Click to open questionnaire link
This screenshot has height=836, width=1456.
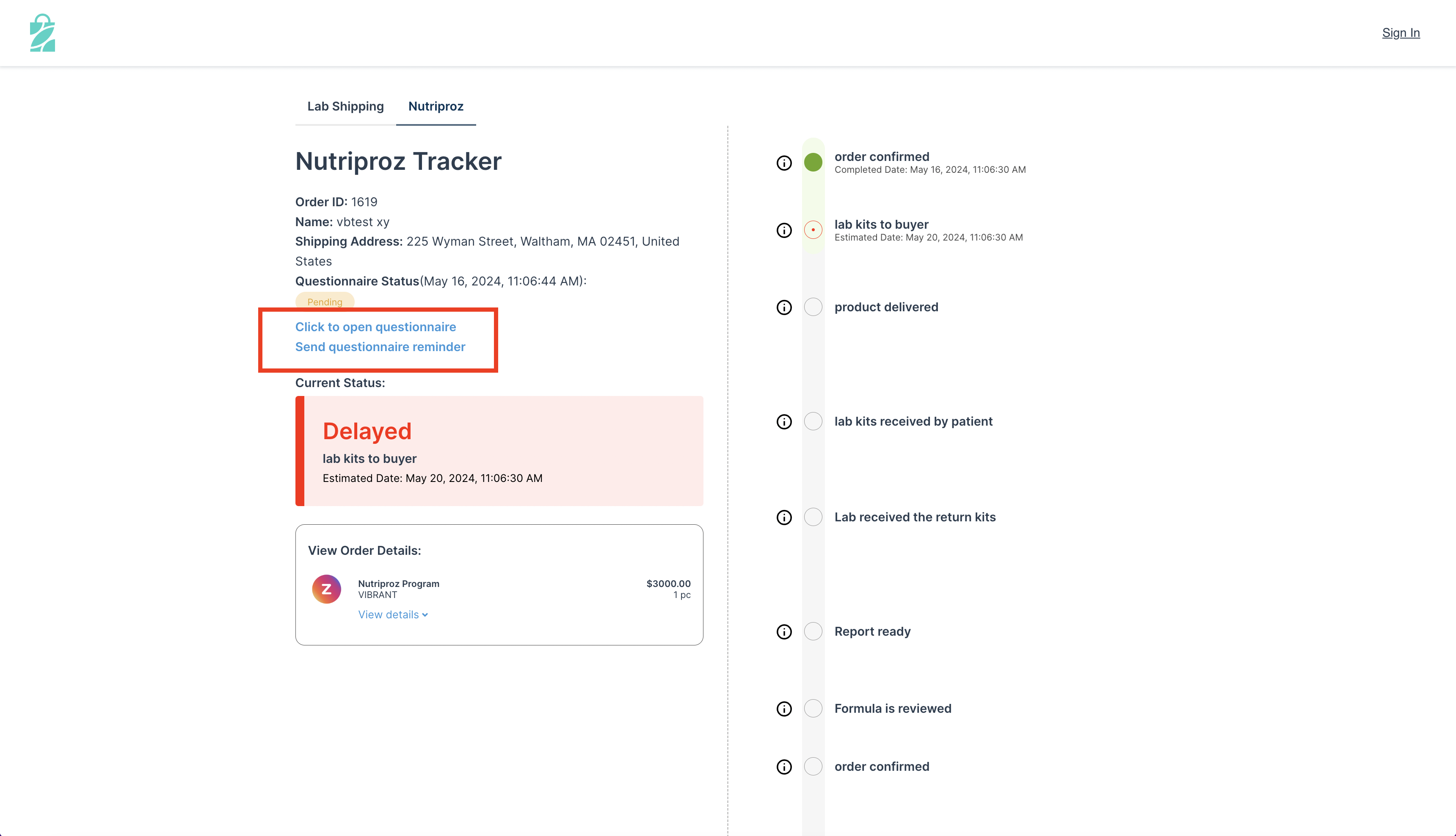pos(376,327)
